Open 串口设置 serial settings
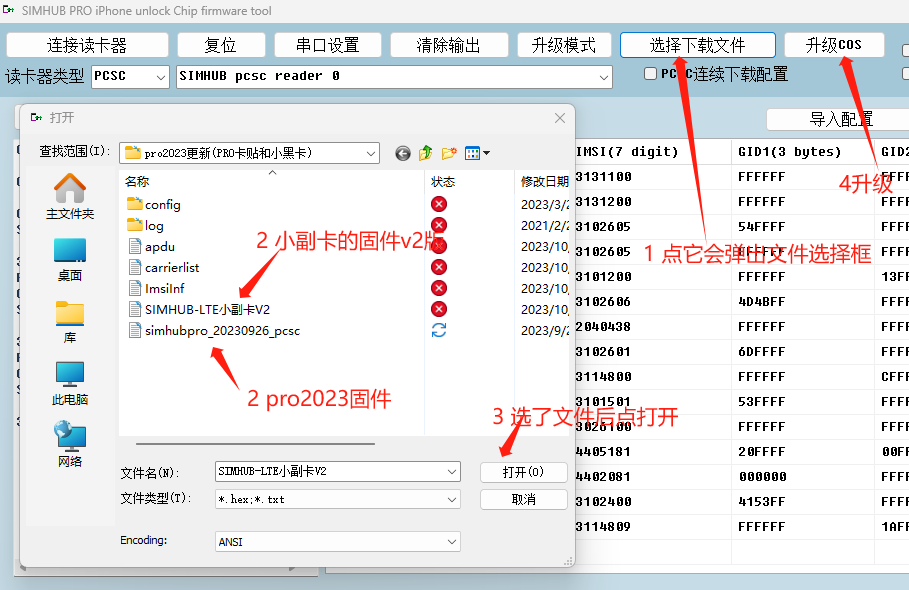The height and width of the screenshot is (590, 909). [x=328, y=45]
